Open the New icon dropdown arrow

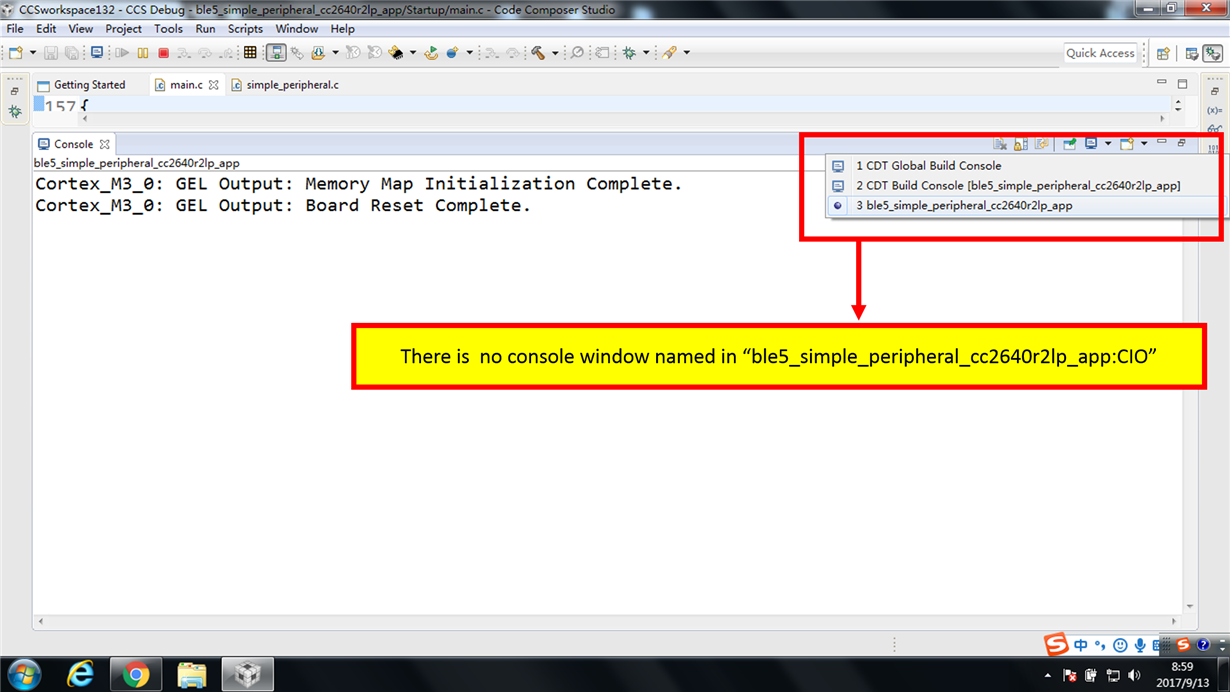pos(33,53)
